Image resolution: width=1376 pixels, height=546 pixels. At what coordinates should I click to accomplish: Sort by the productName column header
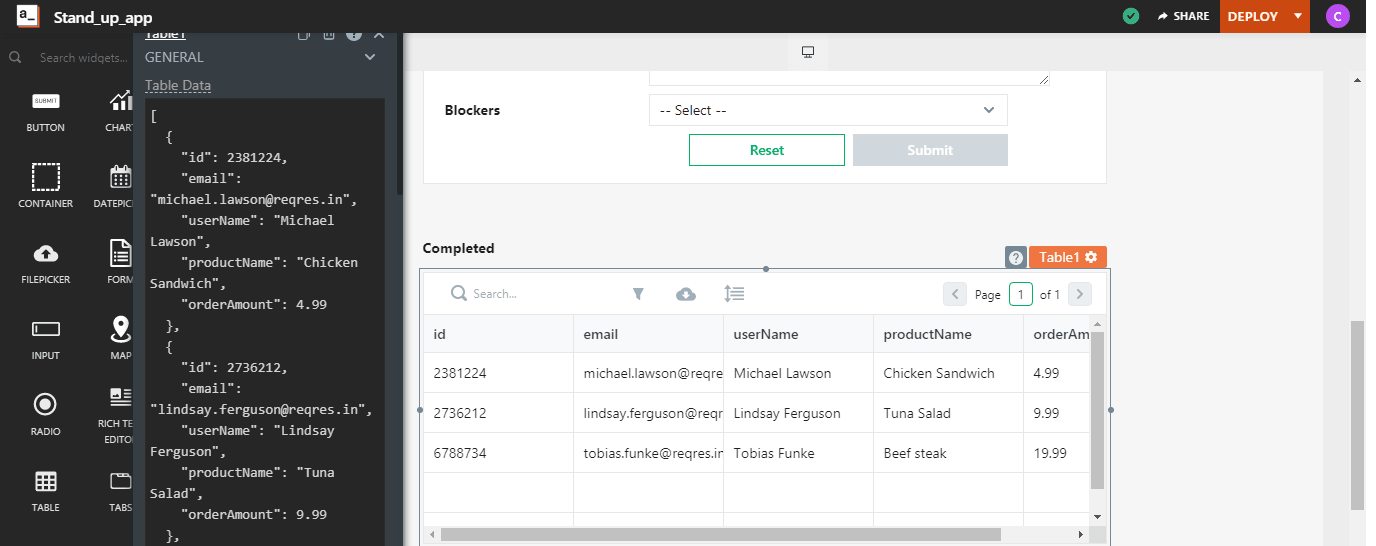coord(927,334)
